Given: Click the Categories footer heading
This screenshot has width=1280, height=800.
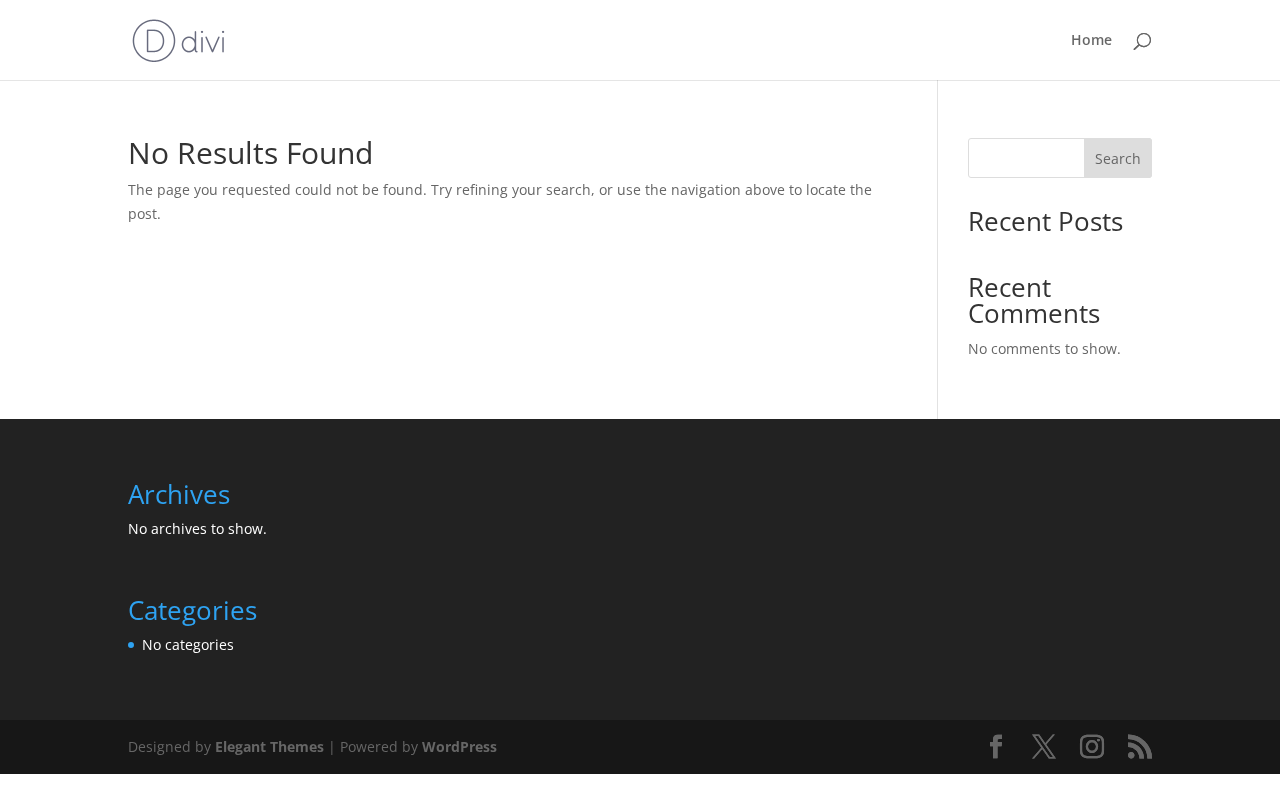Looking at the screenshot, I should coord(192,611).
